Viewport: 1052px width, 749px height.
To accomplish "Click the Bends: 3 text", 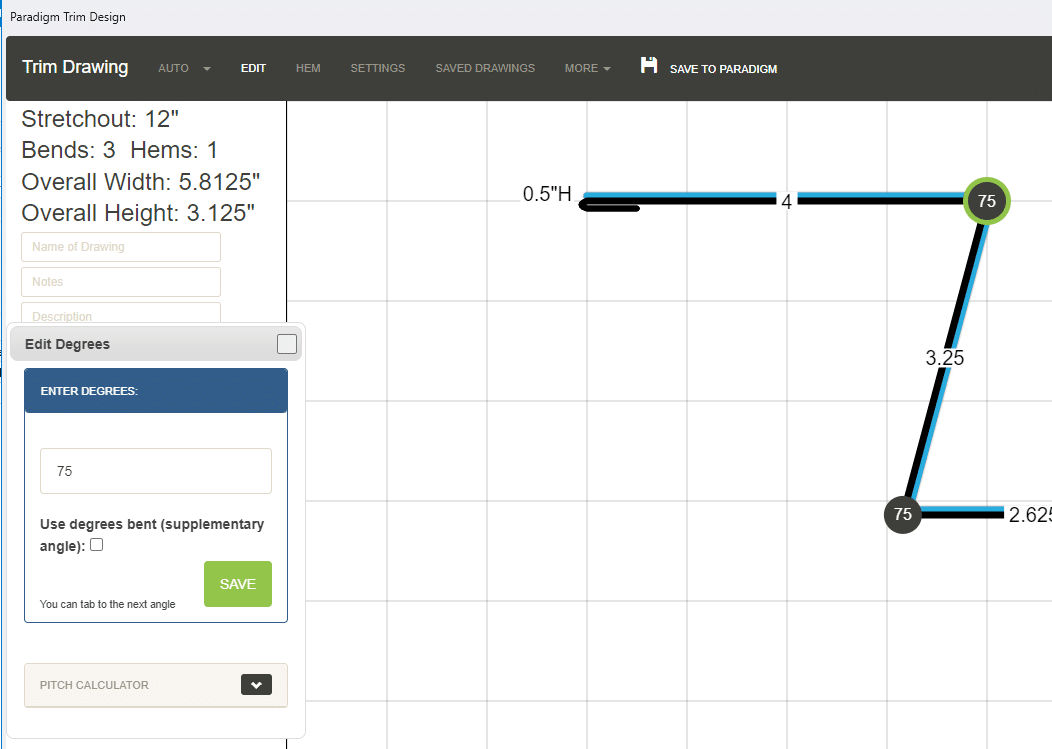I will 68,150.
